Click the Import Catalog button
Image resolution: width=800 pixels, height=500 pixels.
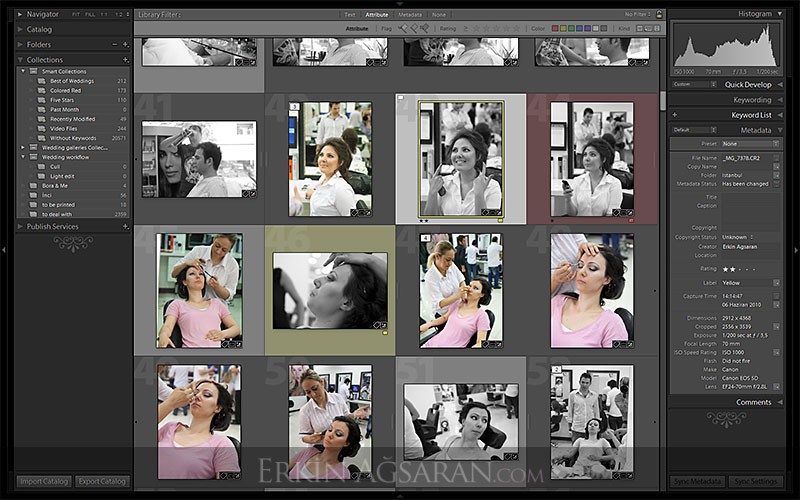pyautogui.click(x=44, y=481)
